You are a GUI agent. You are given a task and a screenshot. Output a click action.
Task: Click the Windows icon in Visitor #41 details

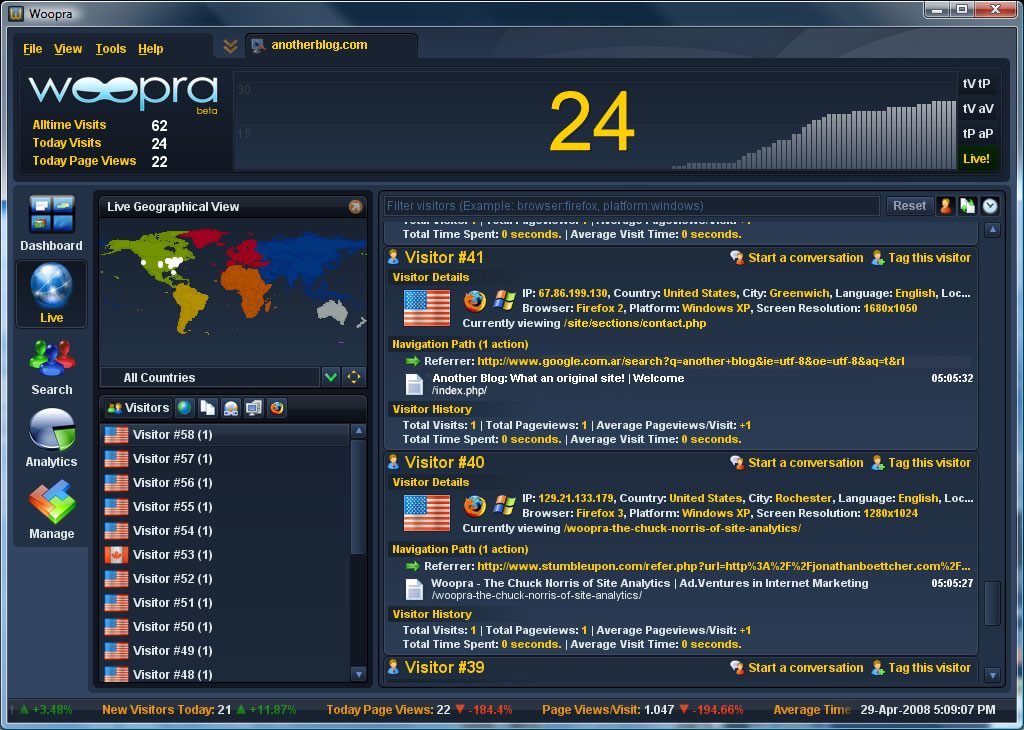point(505,300)
